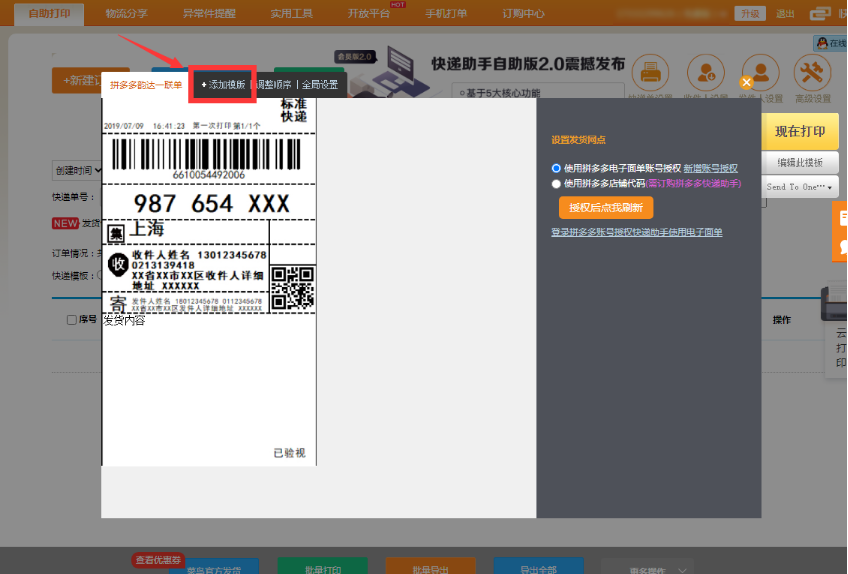
Task: Open the 全局设置 tab
Action: point(320,85)
